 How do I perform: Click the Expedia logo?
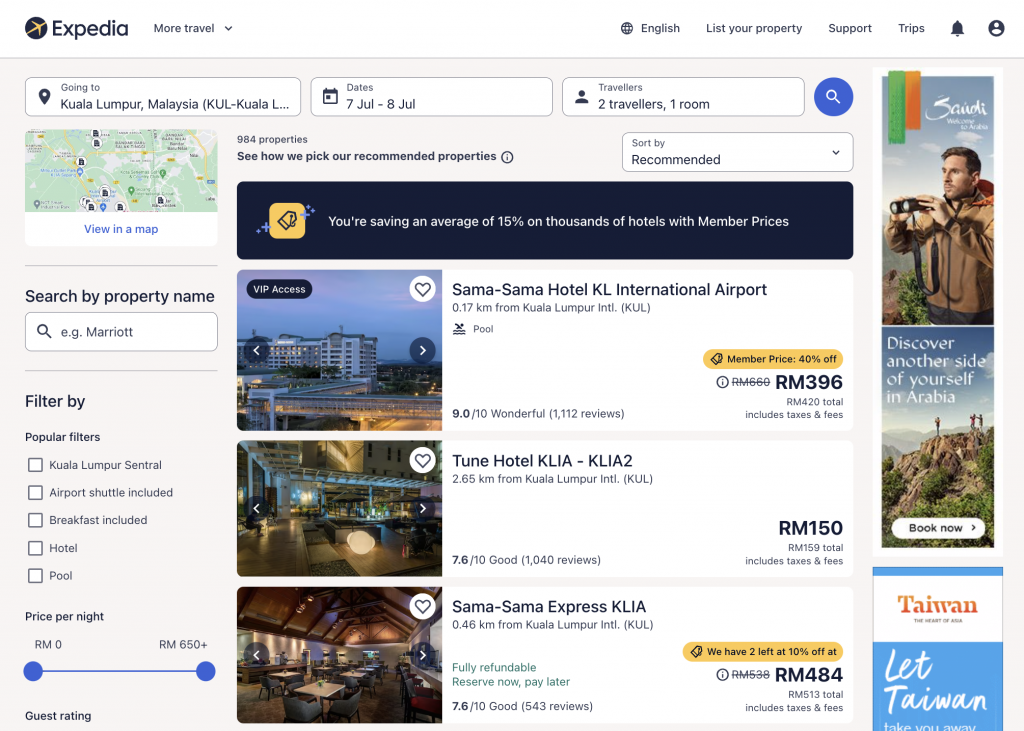(76, 28)
